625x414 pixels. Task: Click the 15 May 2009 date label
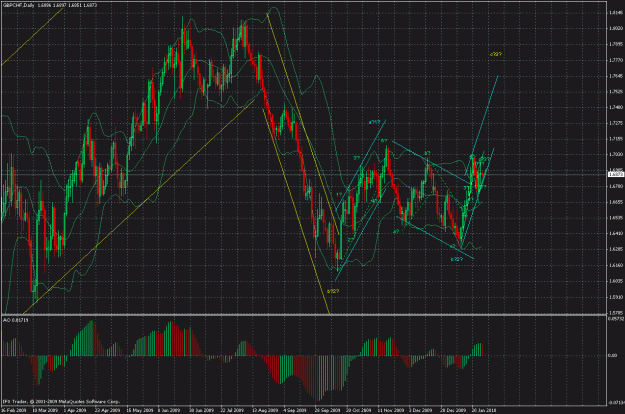click(x=140, y=410)
